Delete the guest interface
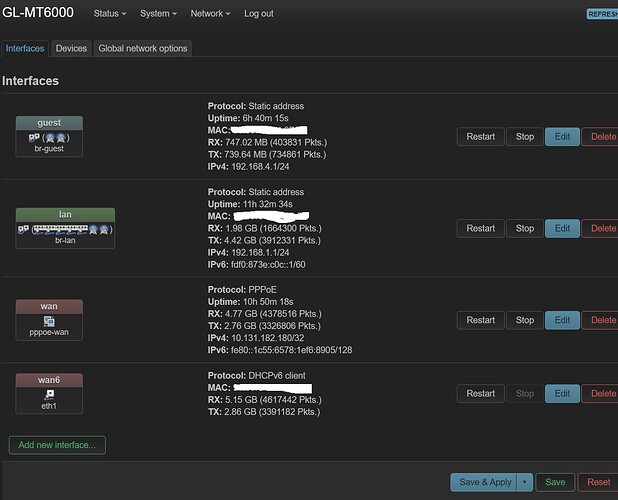This screenshot has width=618, height=500. (x=600, y=137)
